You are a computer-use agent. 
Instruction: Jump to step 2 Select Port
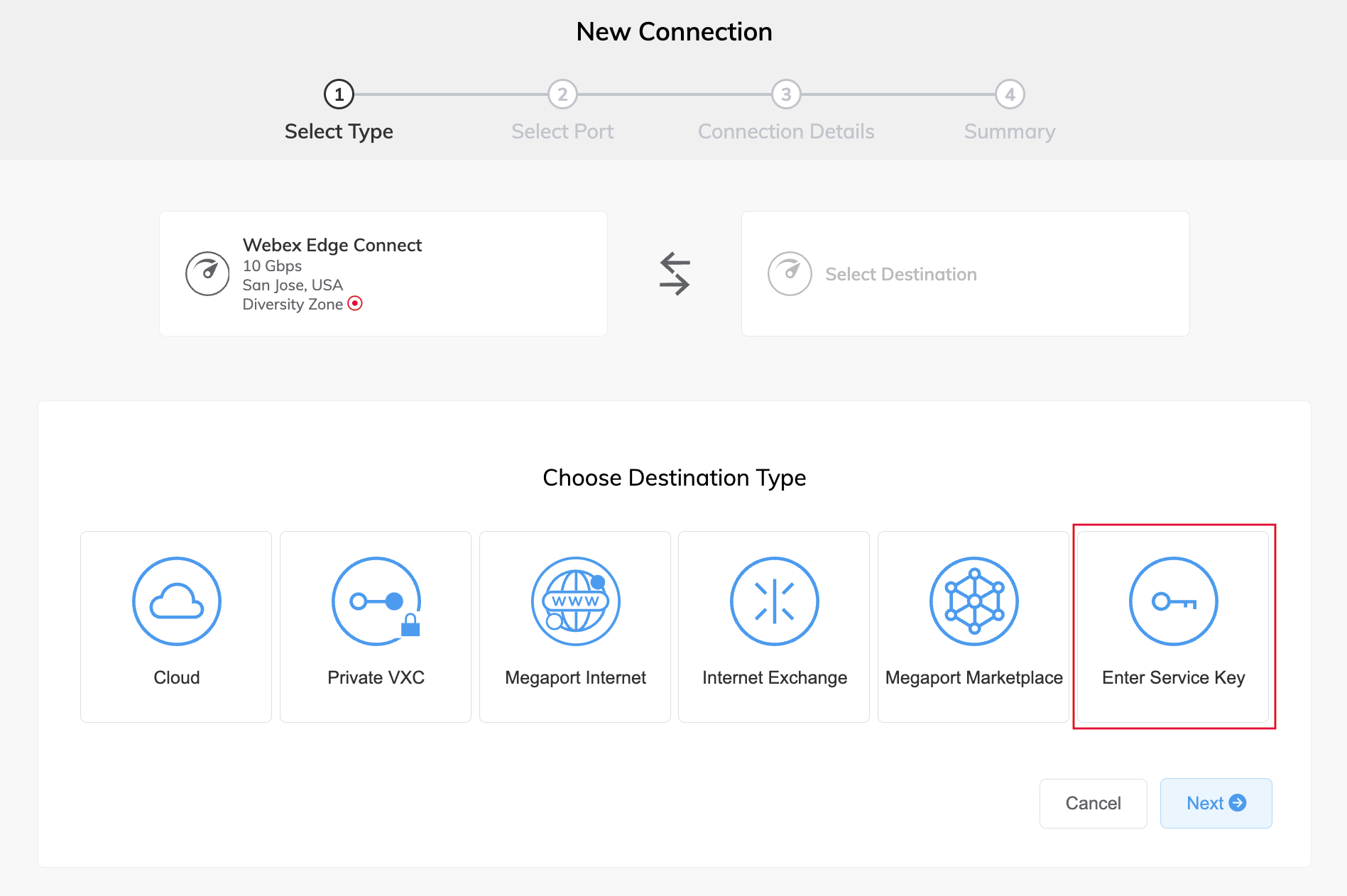pos(562,94)
